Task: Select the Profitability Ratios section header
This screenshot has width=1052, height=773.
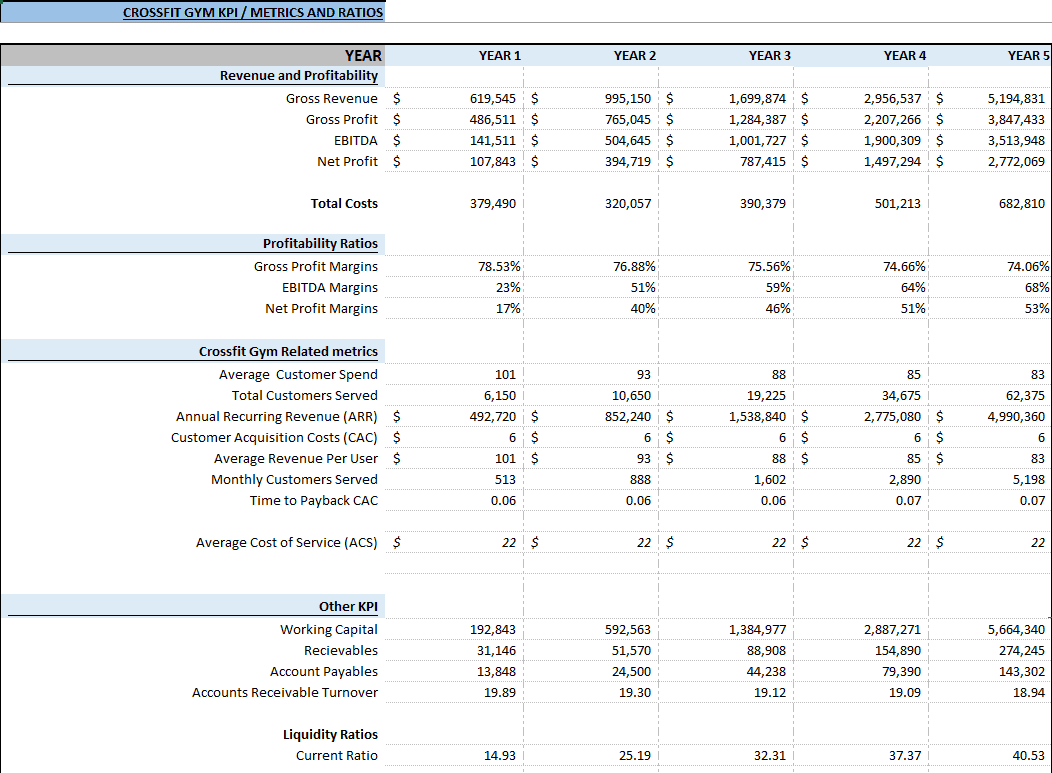Action: pyautogui.click(x=320, y=244)
